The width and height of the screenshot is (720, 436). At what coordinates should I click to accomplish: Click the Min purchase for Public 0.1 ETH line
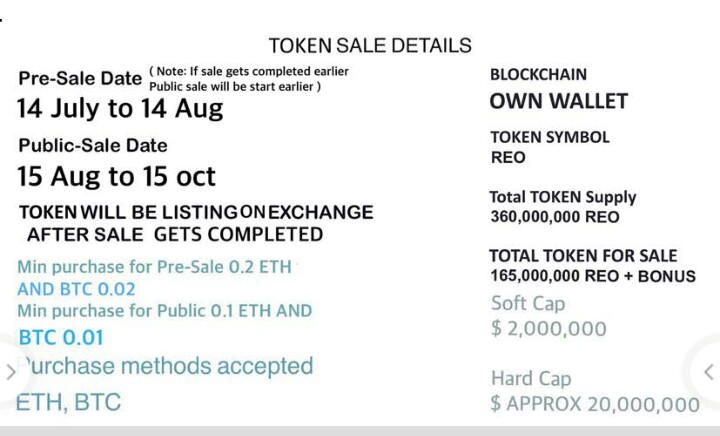point(164,311)
